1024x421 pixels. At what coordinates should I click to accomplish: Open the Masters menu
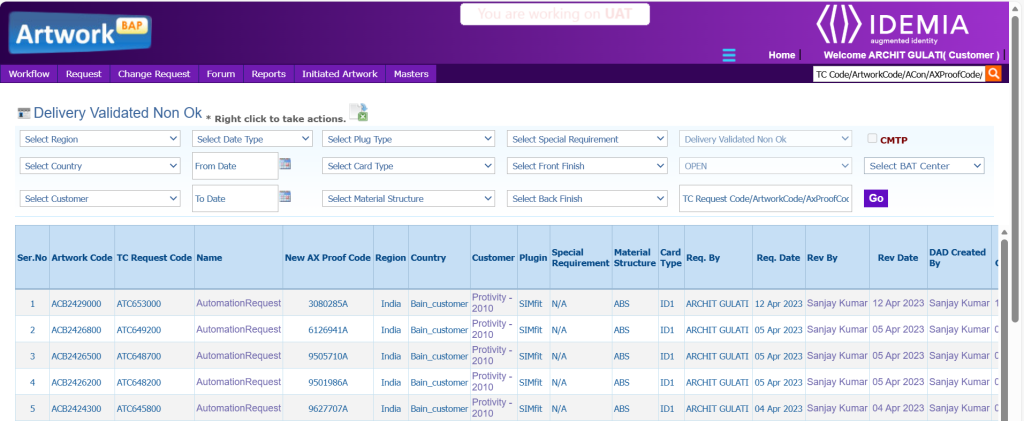tap(411, 74)
